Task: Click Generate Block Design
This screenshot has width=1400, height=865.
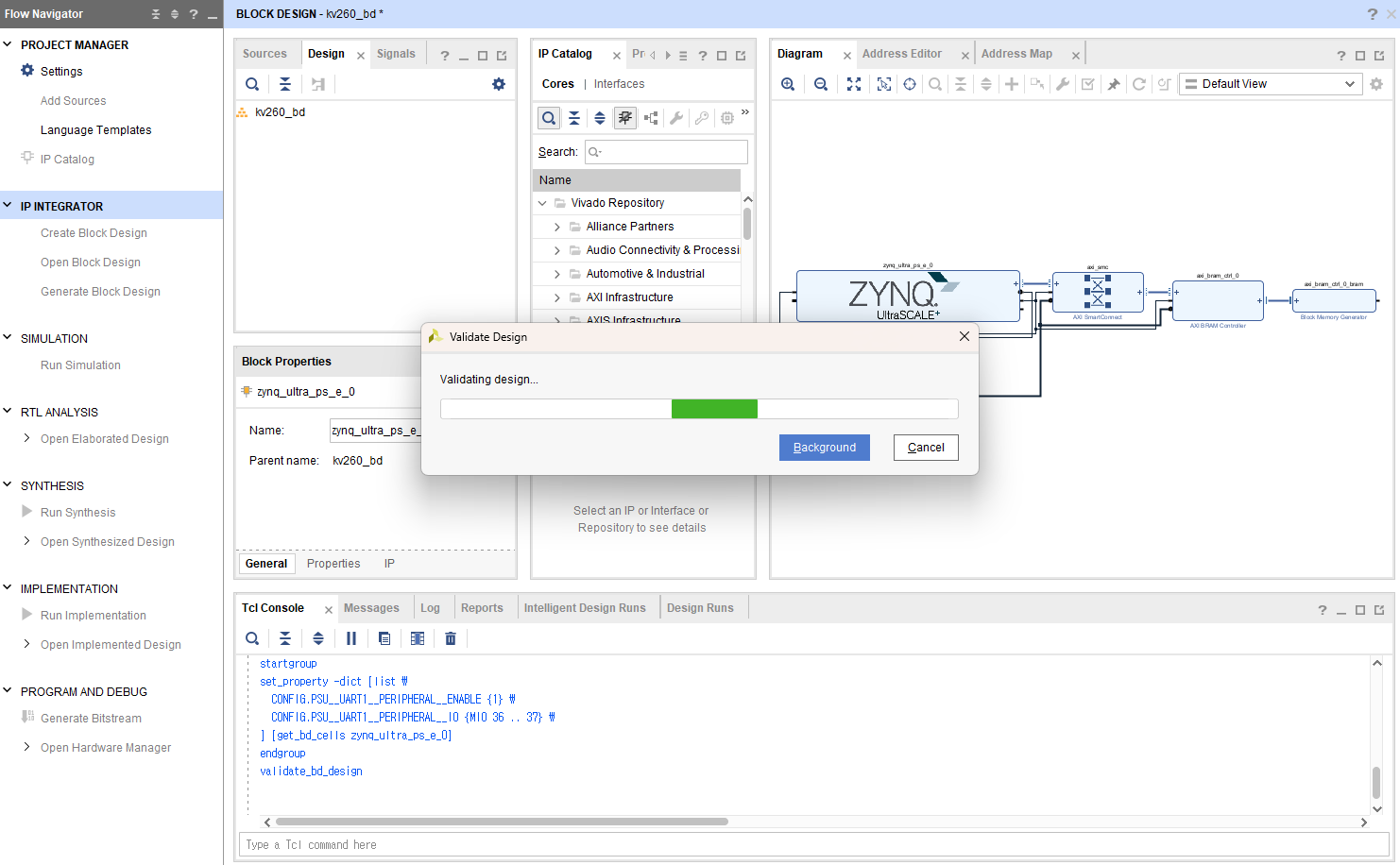Action: pyautogui.click(x=100, y=292)
